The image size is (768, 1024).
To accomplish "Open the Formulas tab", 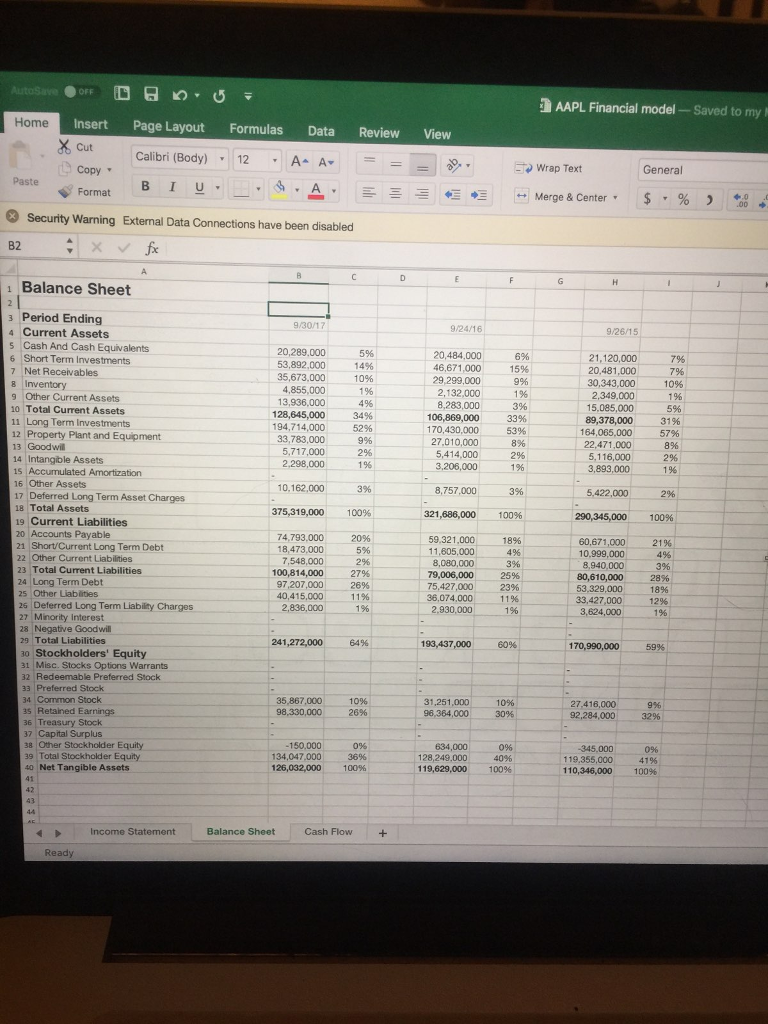I will pyautogui.click(x=256, y=129).
